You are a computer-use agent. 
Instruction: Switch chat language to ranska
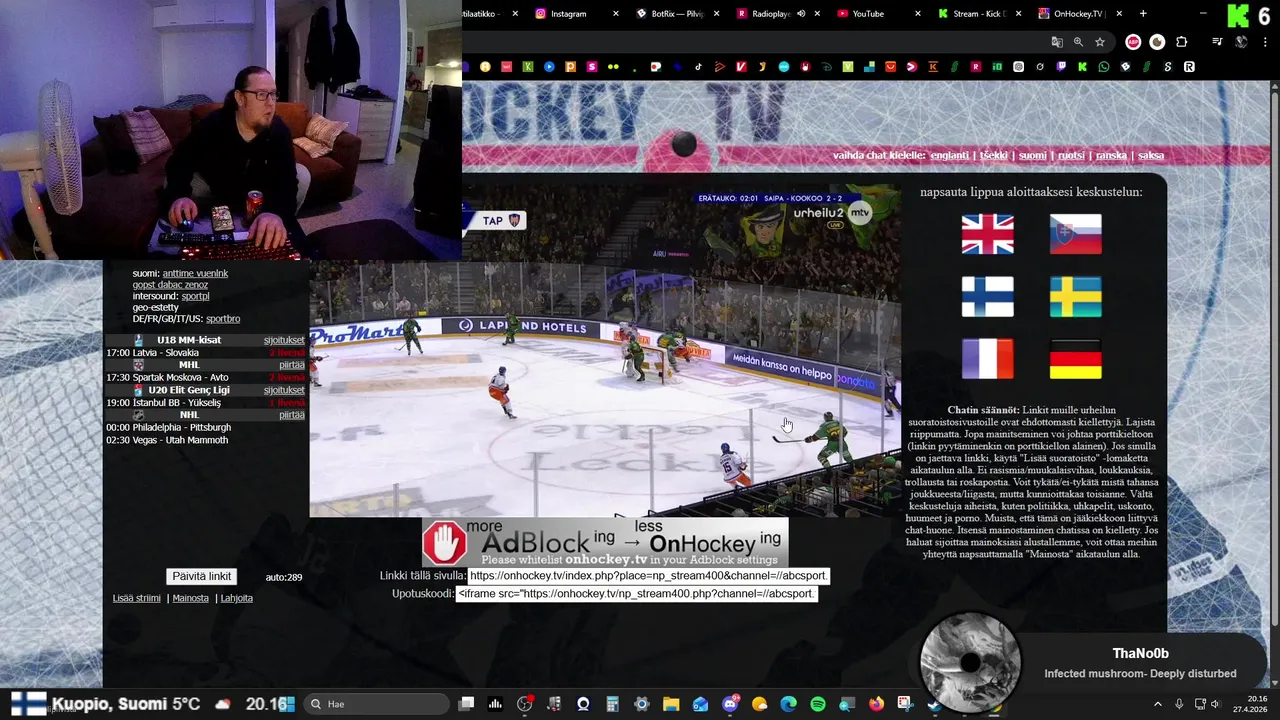tap(1111, 156)
